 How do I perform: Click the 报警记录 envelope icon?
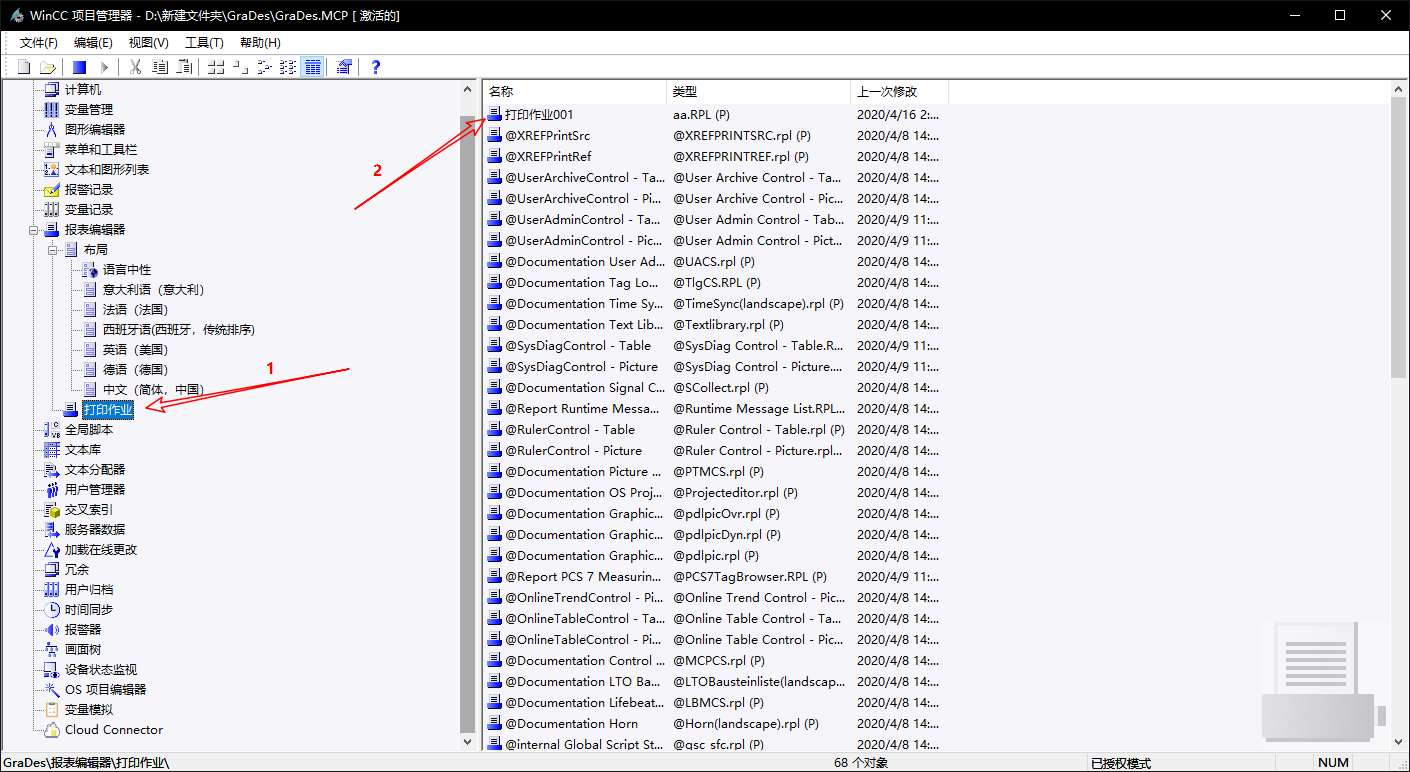point(52,190)
